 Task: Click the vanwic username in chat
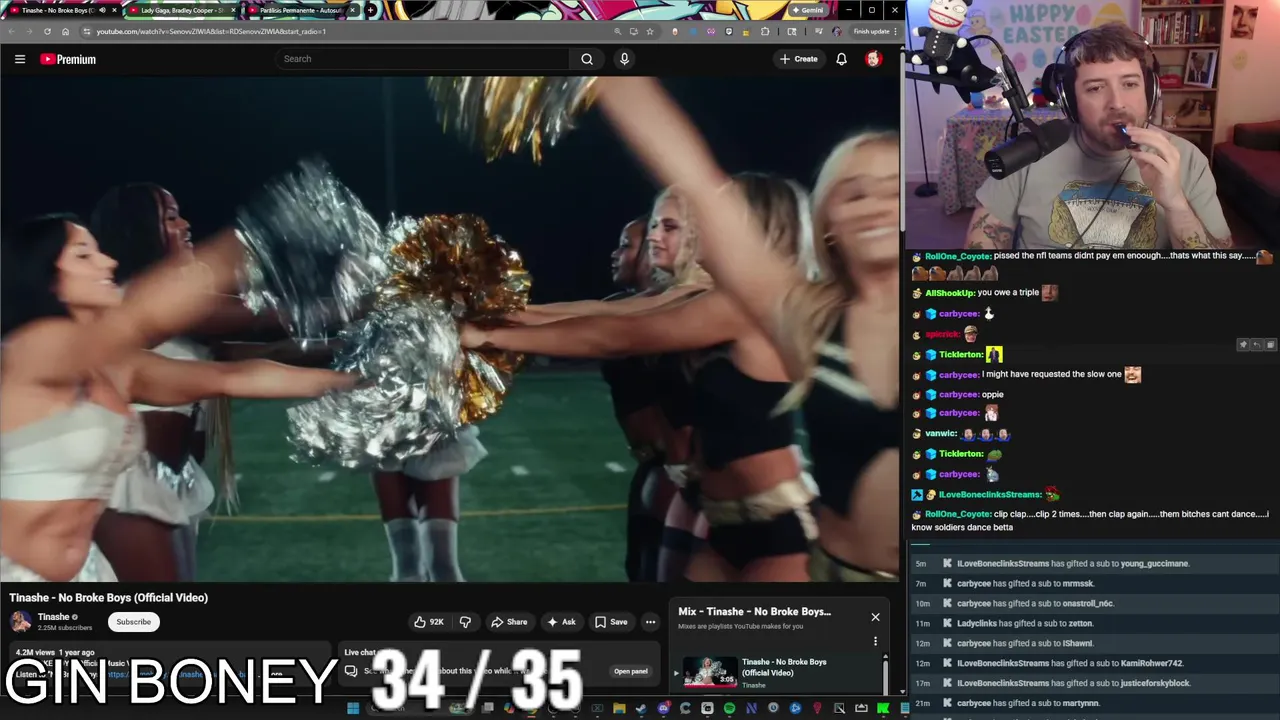pos(940,434)
